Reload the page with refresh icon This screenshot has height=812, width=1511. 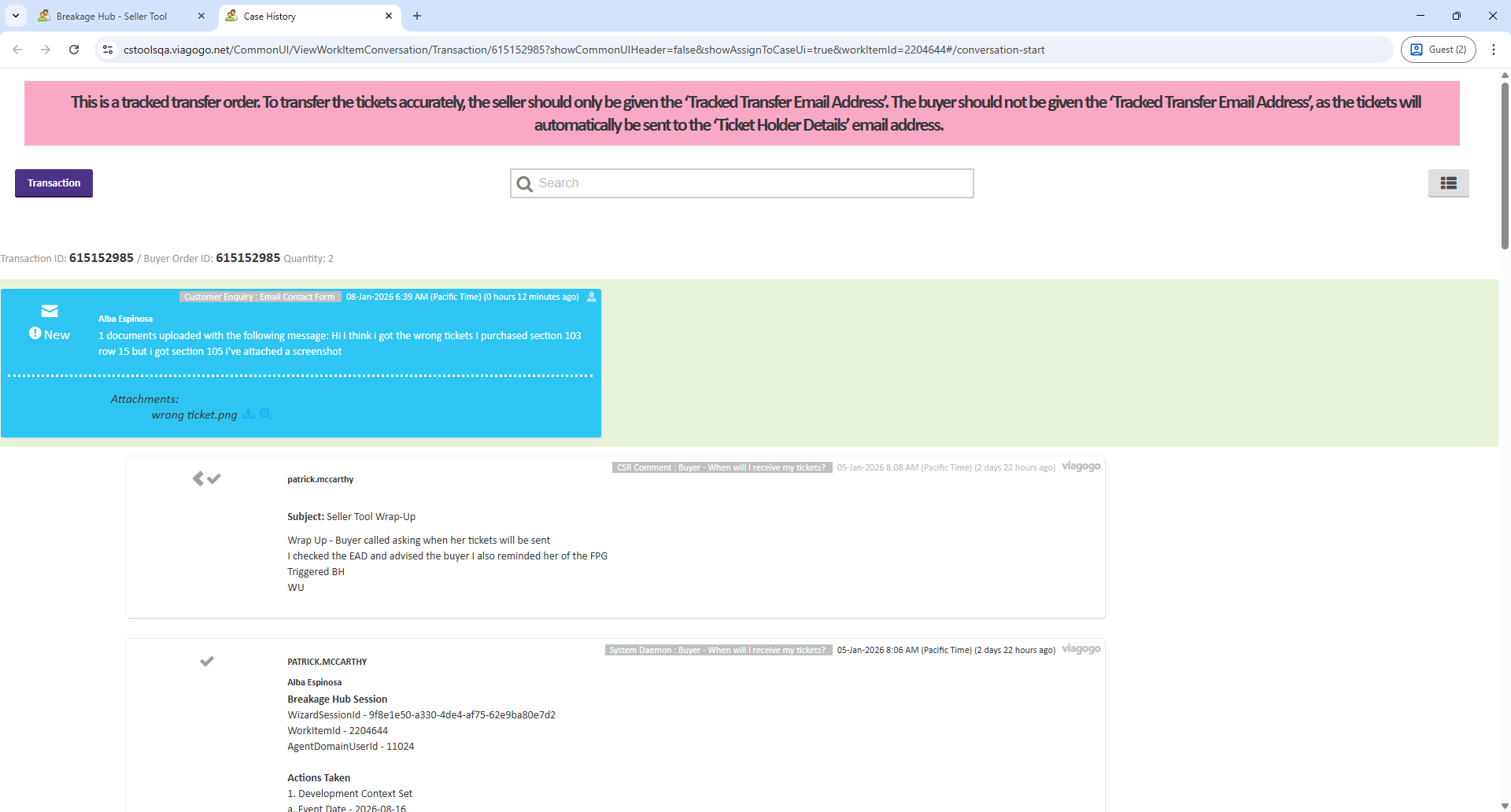point(74,50)
